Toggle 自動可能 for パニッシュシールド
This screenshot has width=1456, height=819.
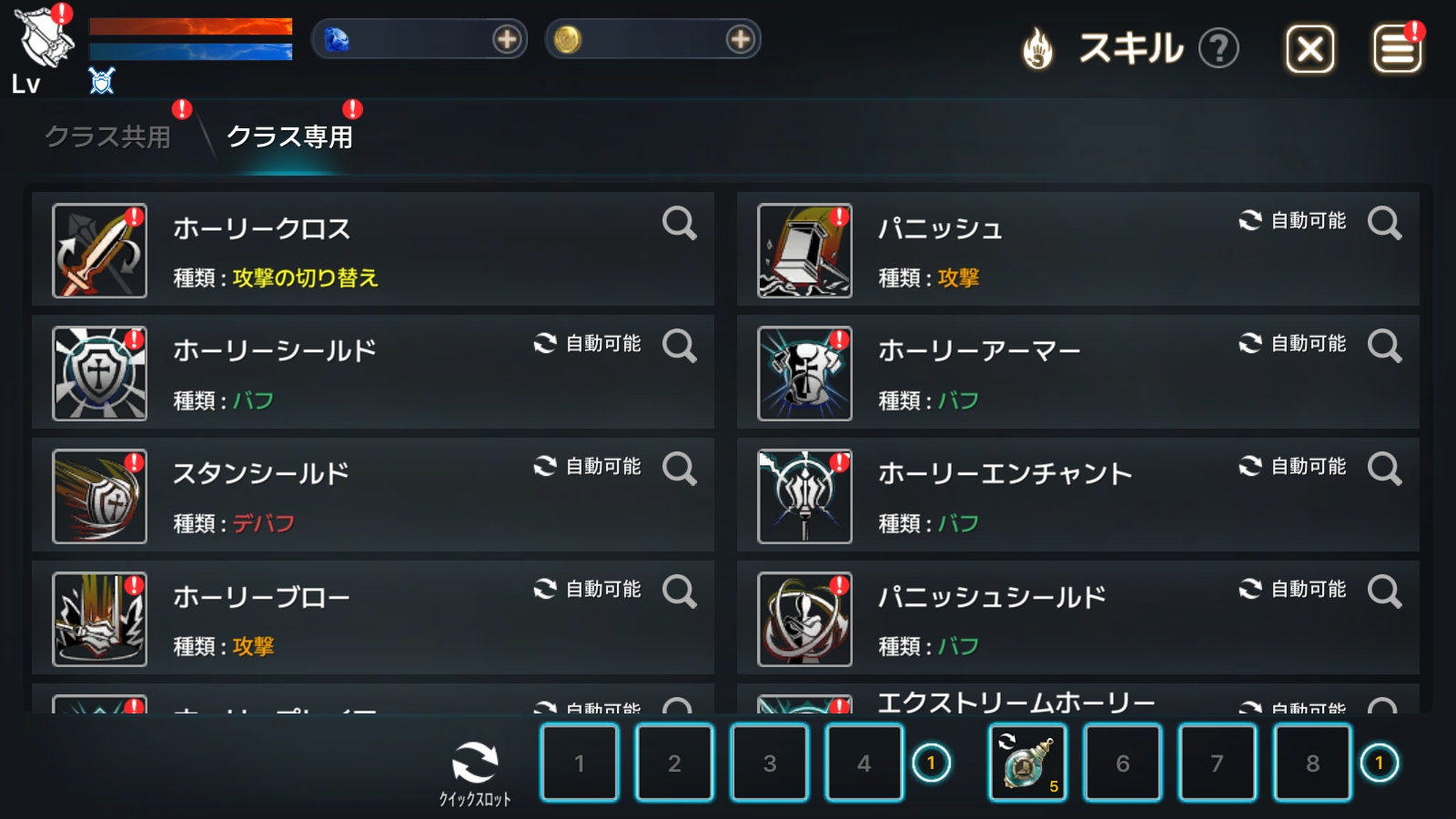tap(1292, 589)
